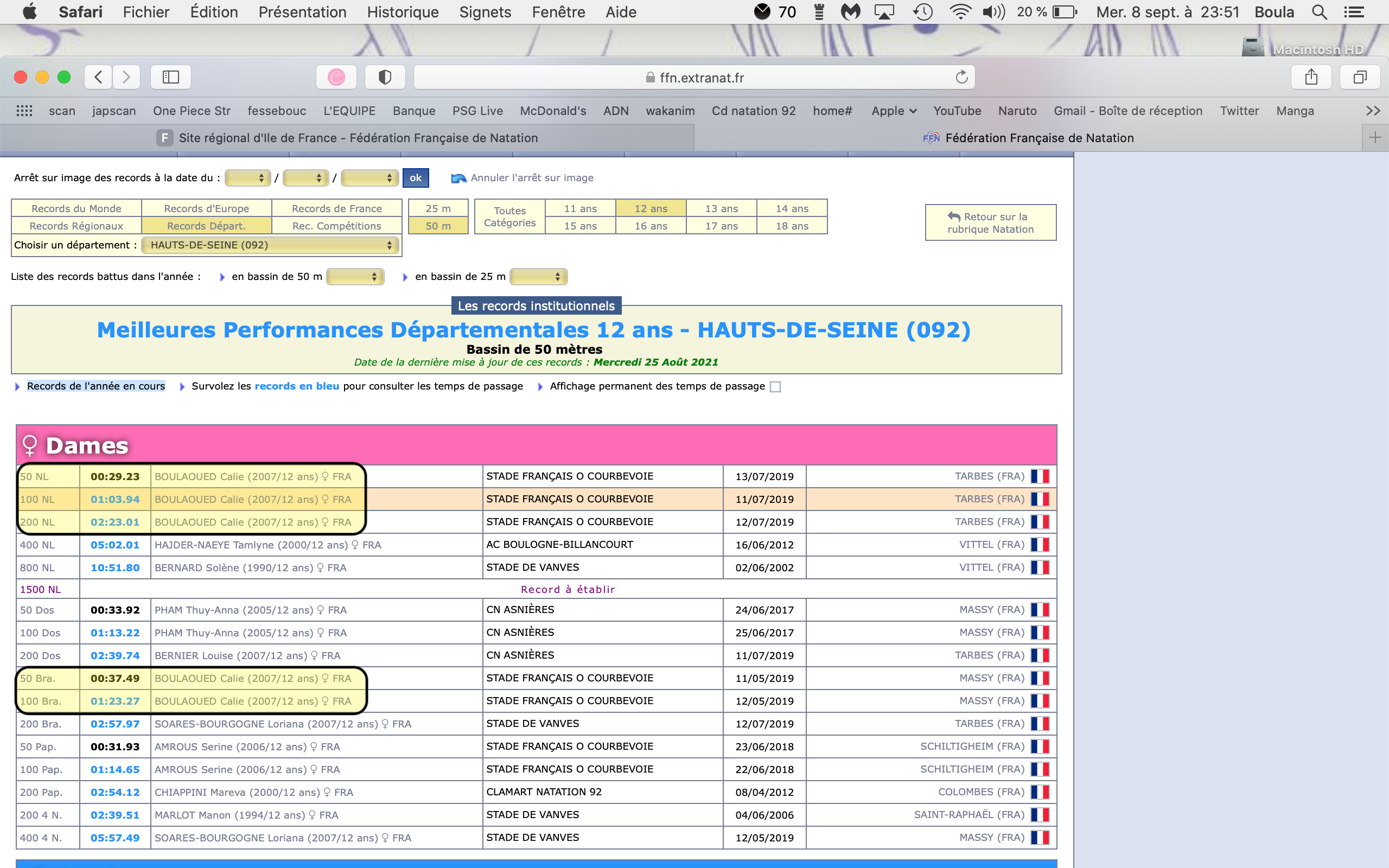
Task: Open the YouTube bookmark
Action: pos(957,111)
